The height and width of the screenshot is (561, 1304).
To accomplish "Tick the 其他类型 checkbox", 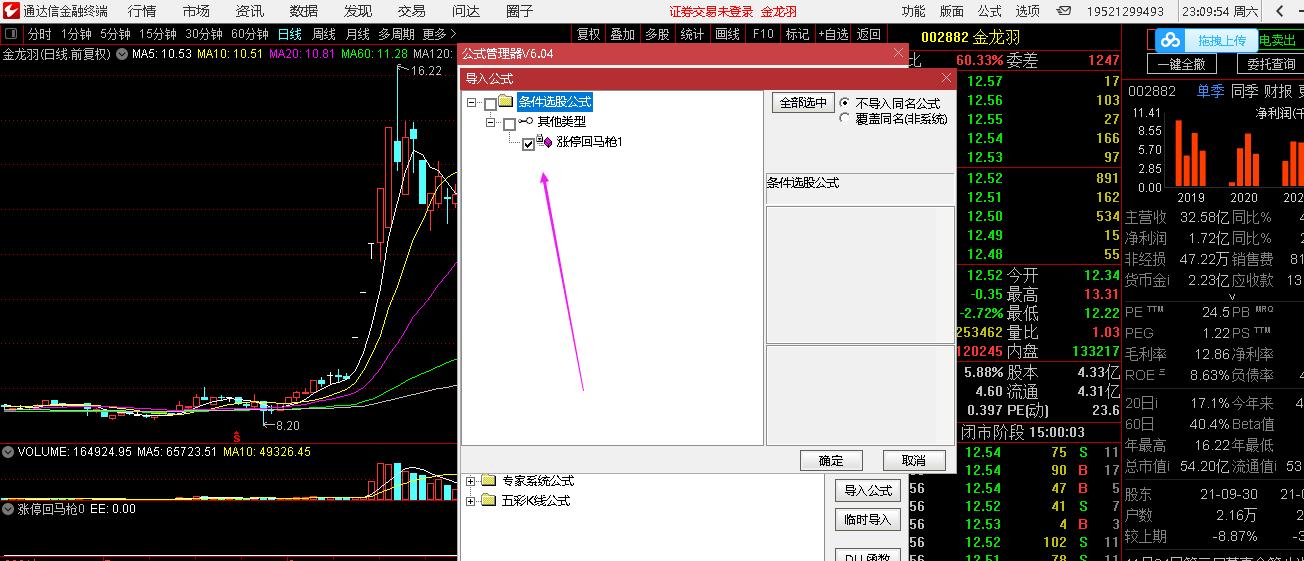I will tap(509, 123).
